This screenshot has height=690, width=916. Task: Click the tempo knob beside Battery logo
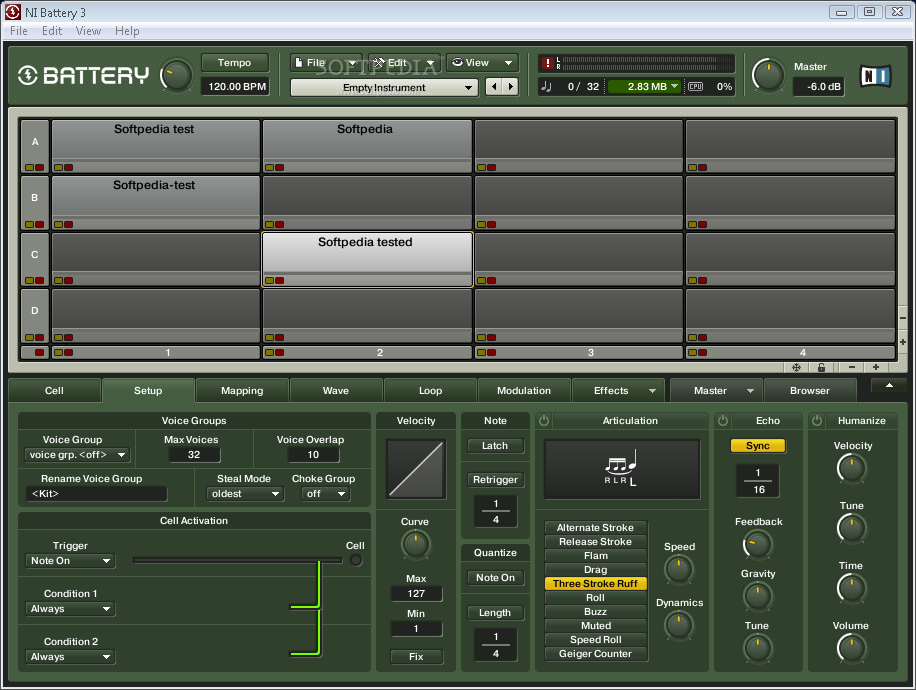[176, 76]
